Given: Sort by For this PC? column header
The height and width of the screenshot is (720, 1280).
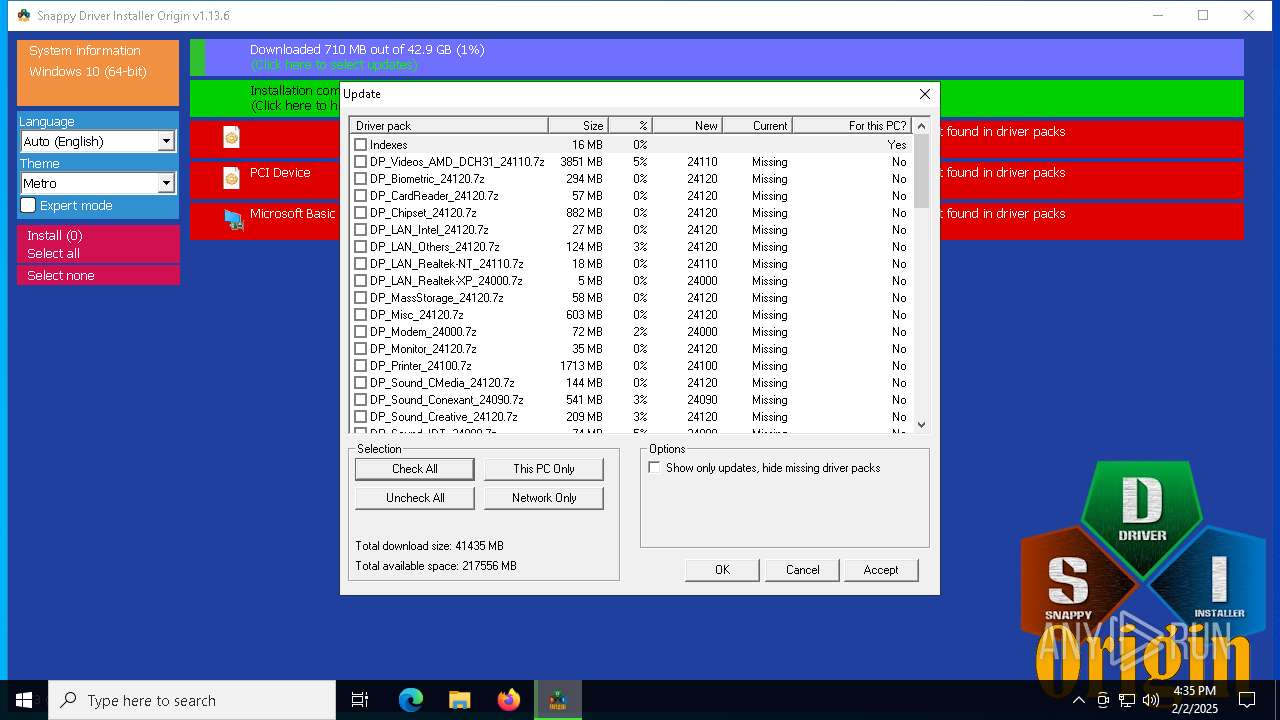Looking at the screenshot, I should [x=851, y=125].
